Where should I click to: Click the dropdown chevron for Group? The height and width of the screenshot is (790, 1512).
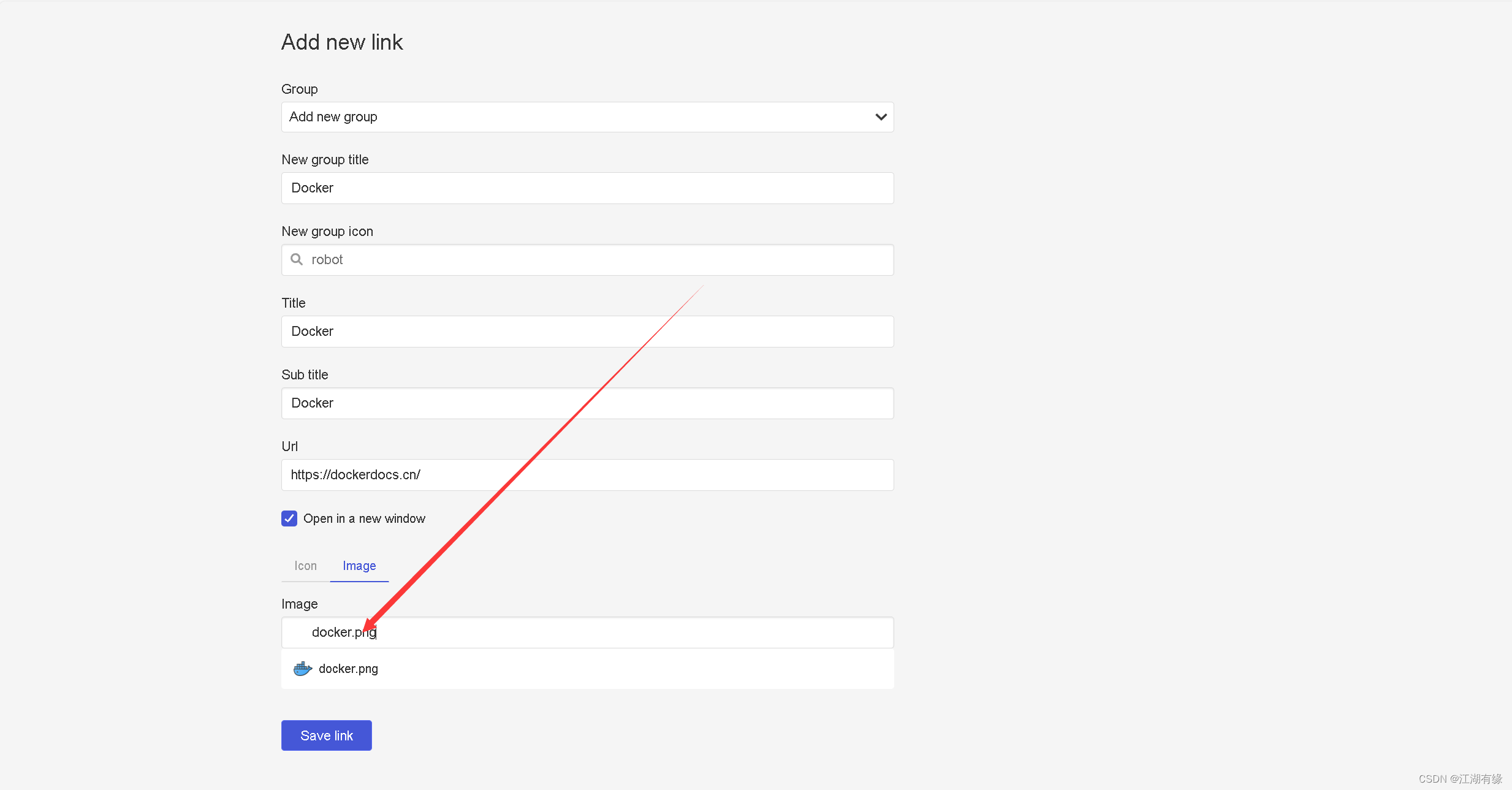click(x=881, y=116)
